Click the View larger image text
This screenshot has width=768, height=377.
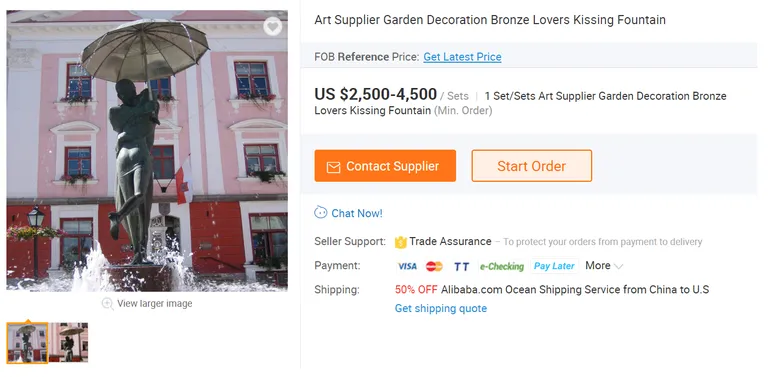click(155, 304)
